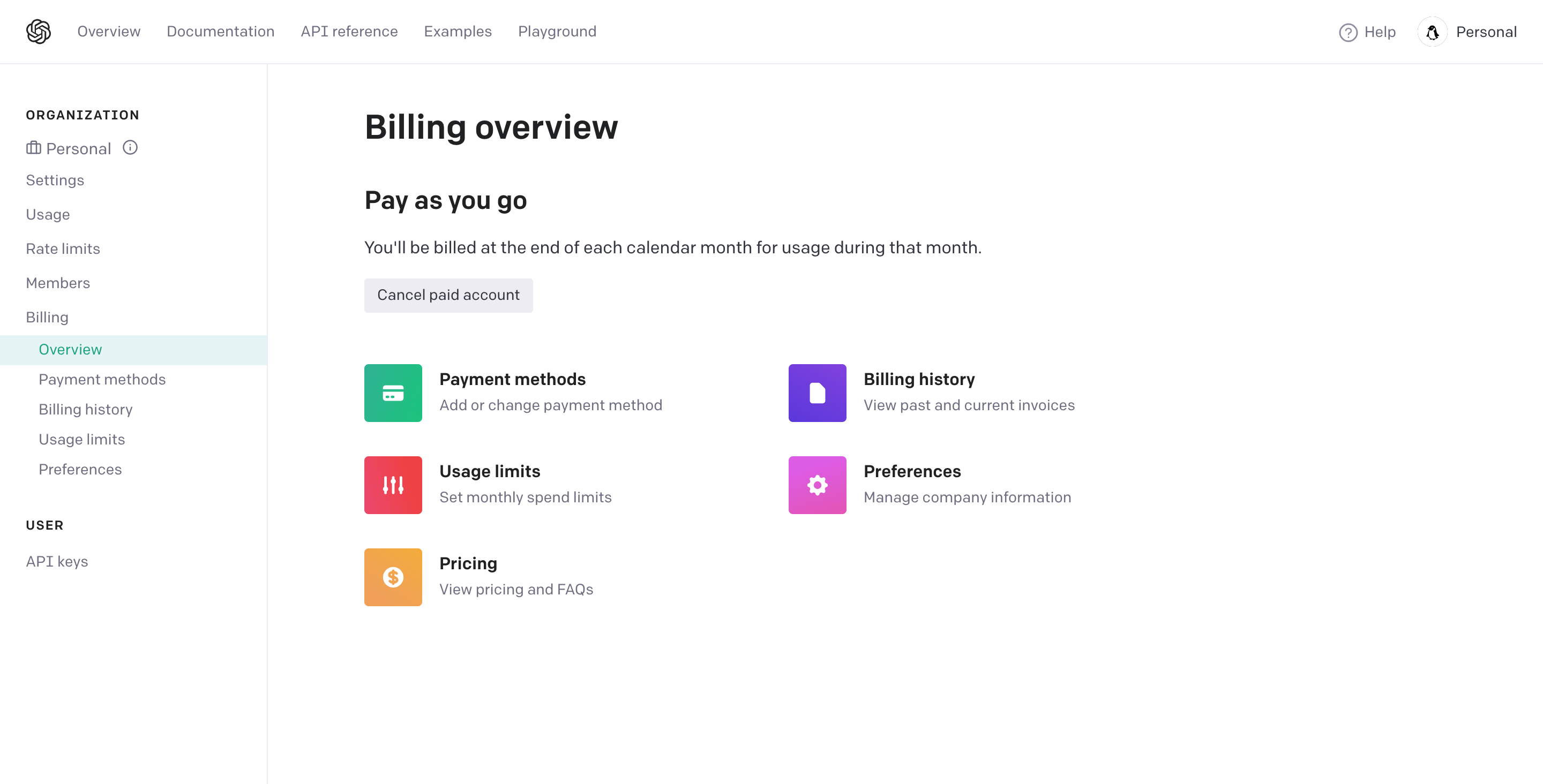Open Rate limits from the sidebar
The image size is (1543, 784).
[63, 248]
